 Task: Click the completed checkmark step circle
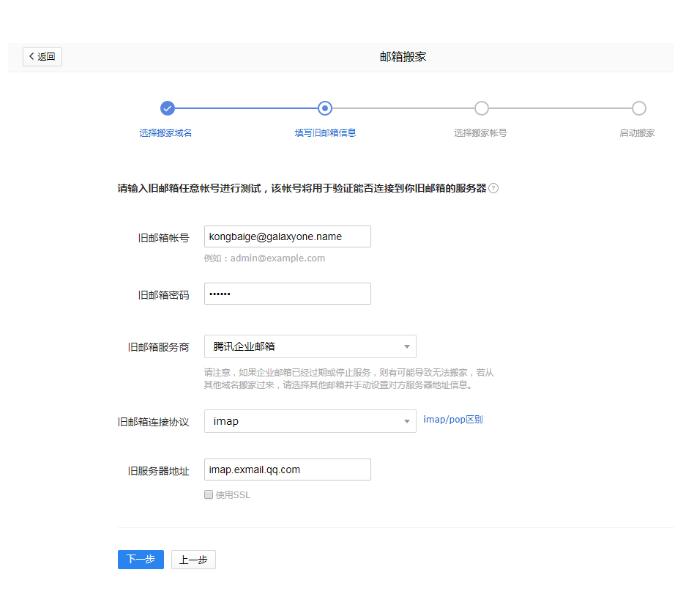[x=167, y=108]
